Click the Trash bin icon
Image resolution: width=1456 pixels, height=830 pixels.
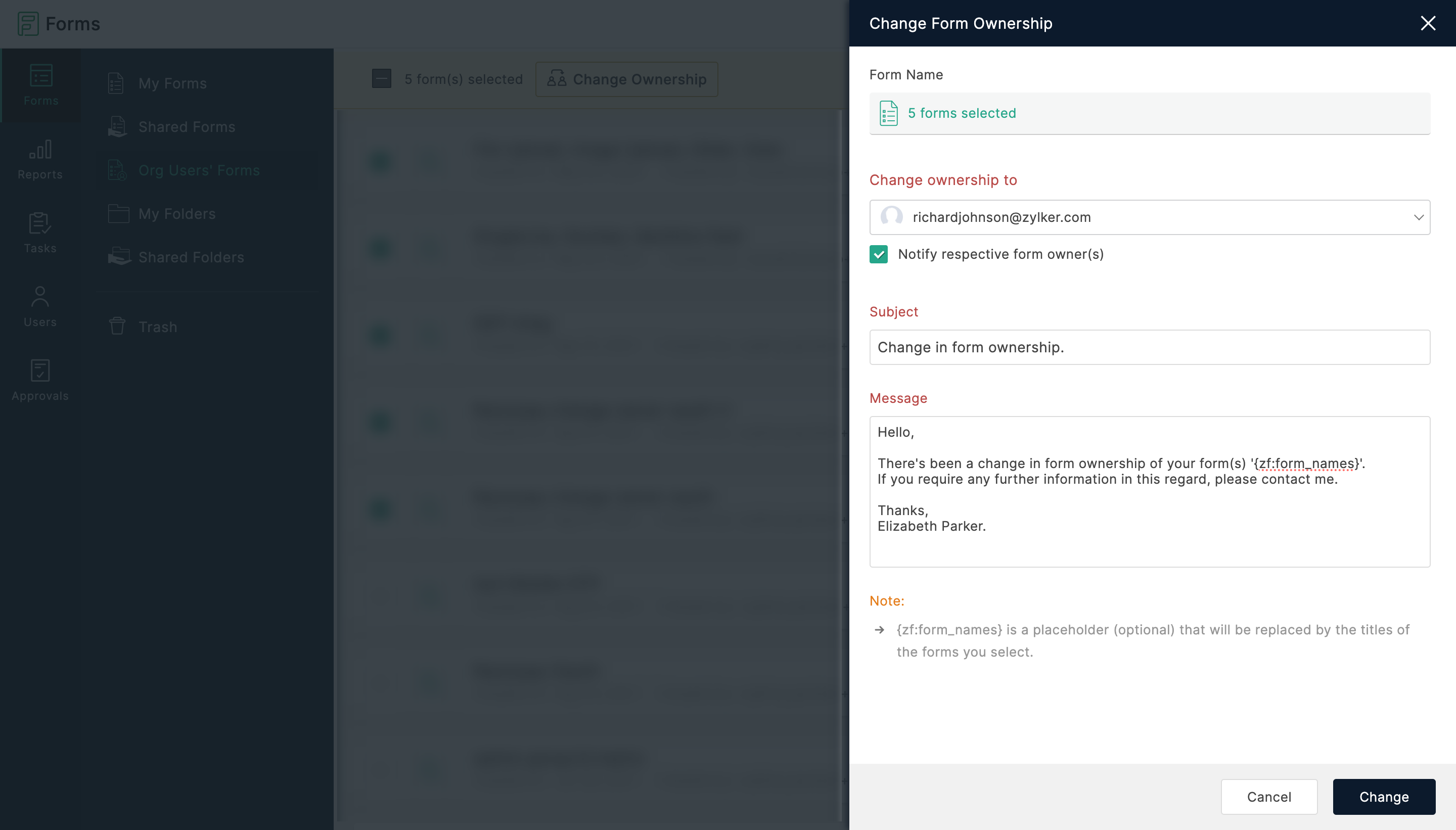tap(117, 326)
